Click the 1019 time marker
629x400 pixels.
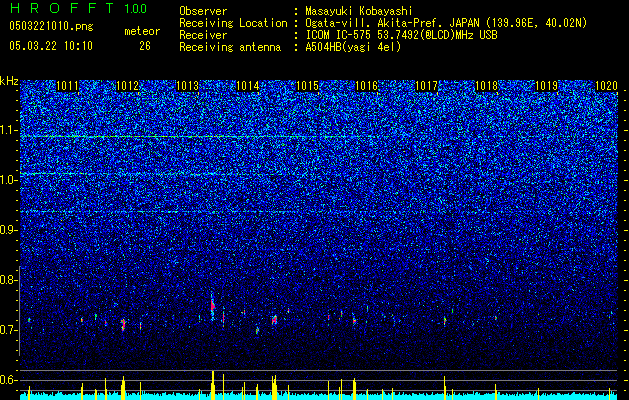[x=546, y=86]
